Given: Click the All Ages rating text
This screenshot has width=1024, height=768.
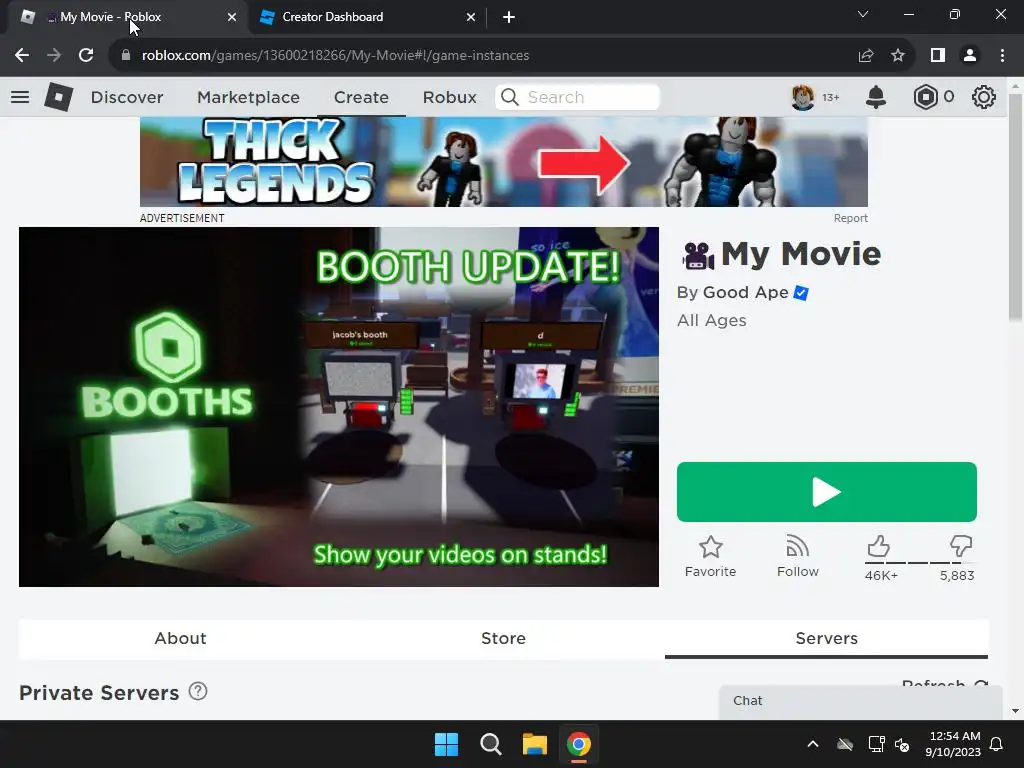Looking at the screenshot, I should click(712, 321).
